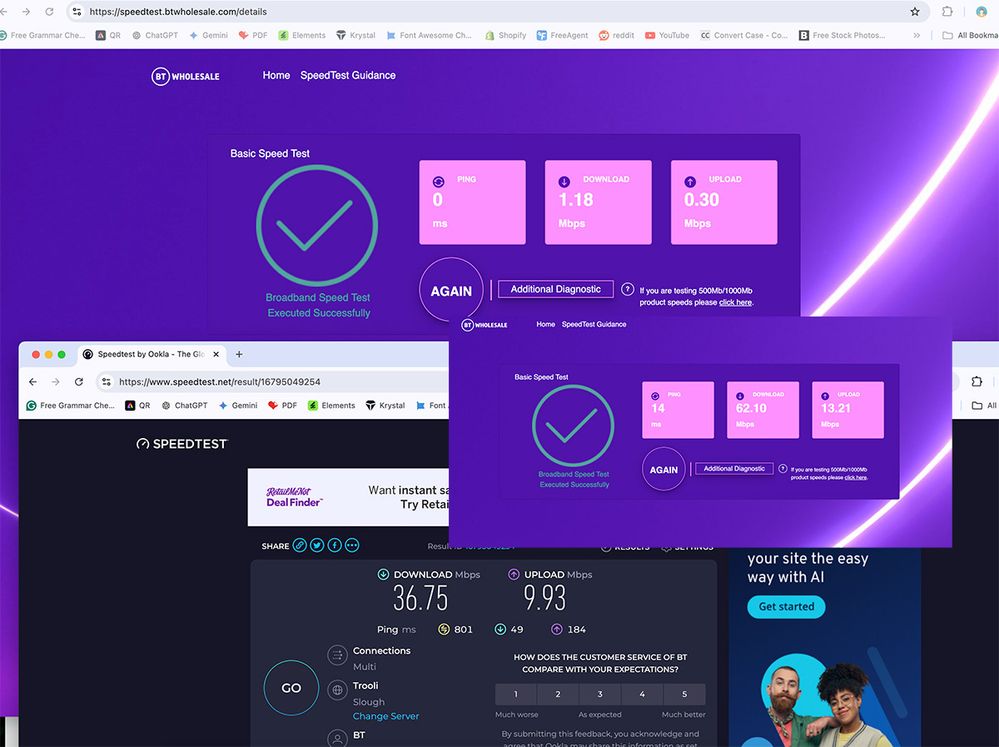The height and width of the screenshot is (747, 999).
Task: Select rating 3 As expected
Action: (600, 694)
